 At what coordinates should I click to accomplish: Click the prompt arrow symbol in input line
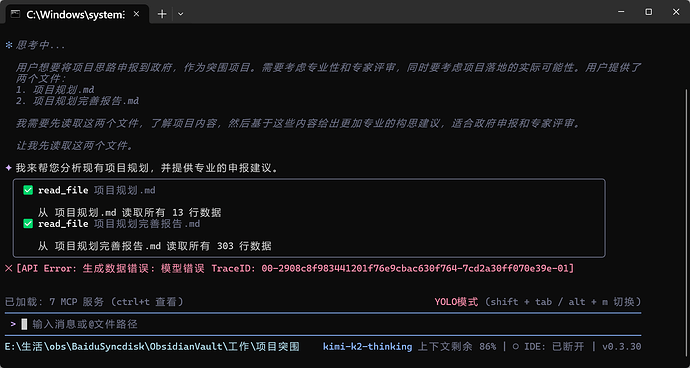pyautogui.click(x=14, y=324)
